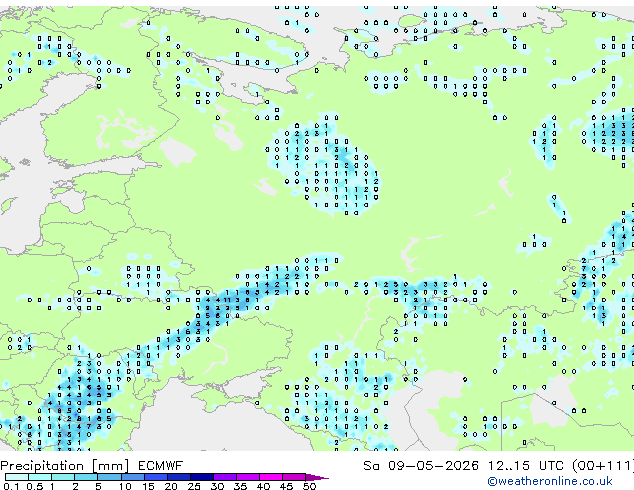Click the 2–5 mm legend color swatch
Screen dimensions: 634x490
86,477
